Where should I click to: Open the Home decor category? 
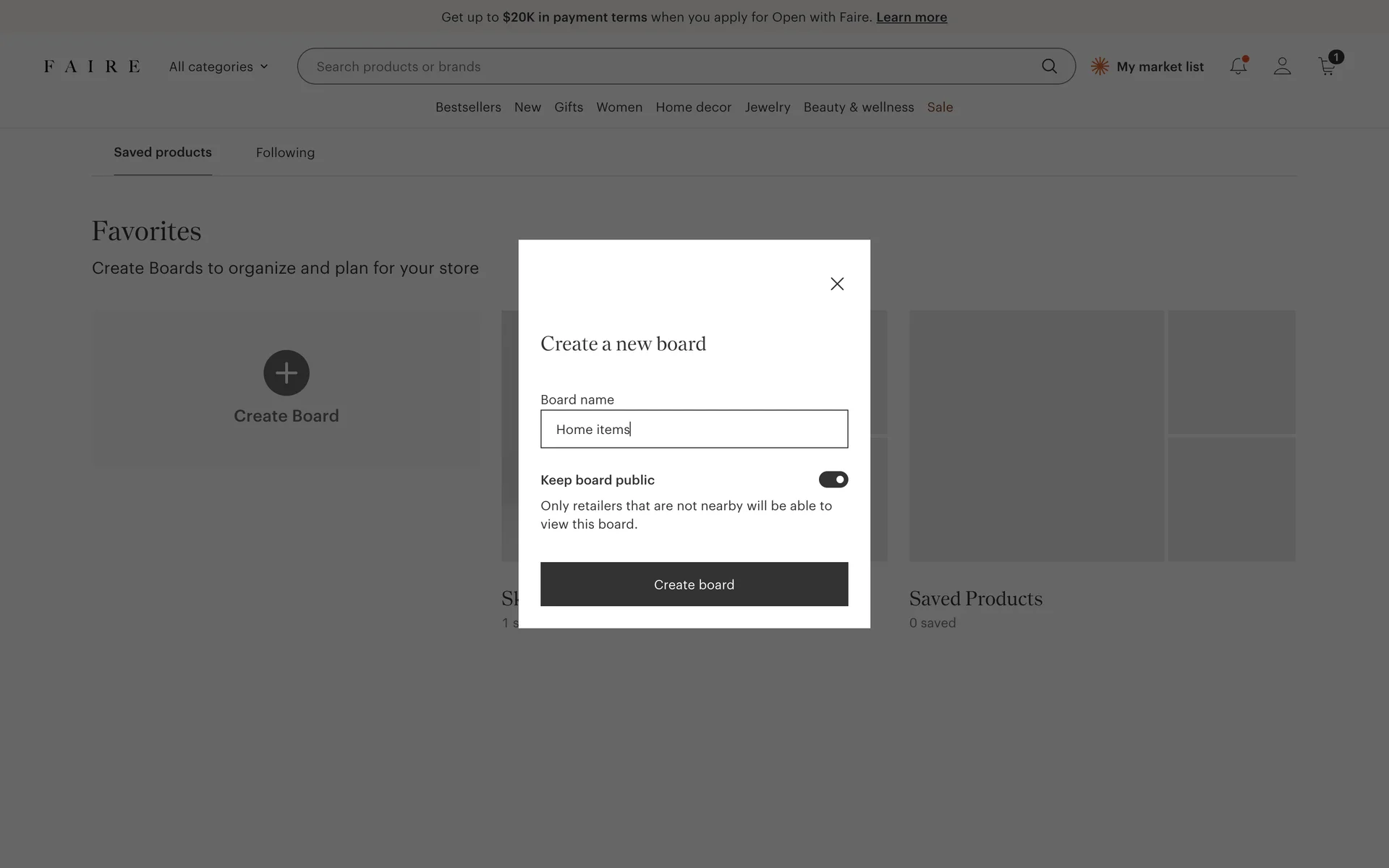(693, 107)
